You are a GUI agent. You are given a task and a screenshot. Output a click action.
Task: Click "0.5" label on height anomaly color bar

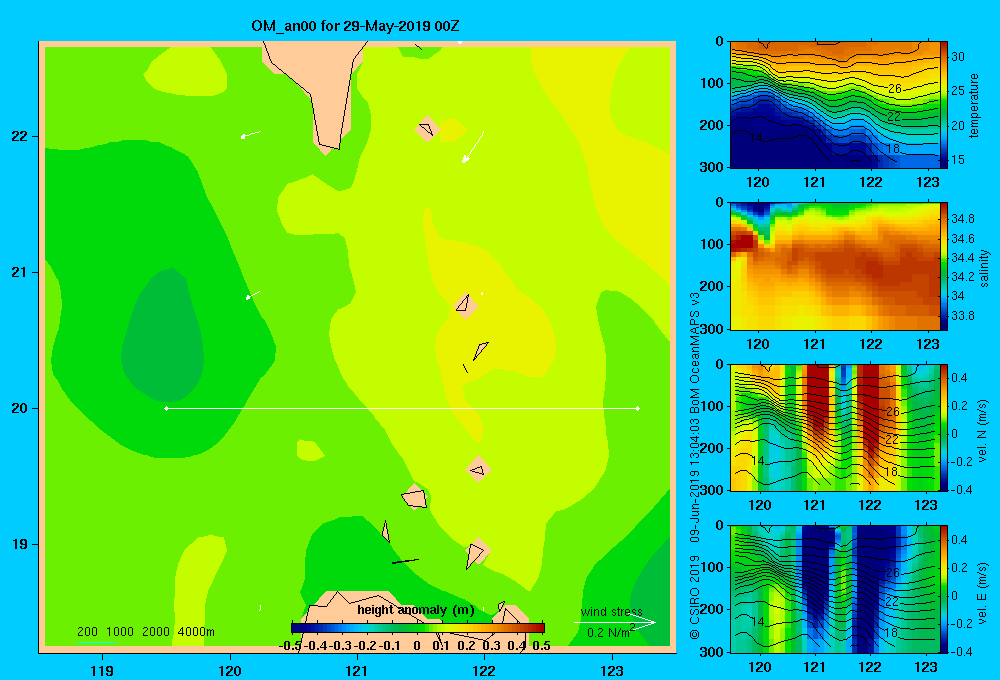pos(541,646)
